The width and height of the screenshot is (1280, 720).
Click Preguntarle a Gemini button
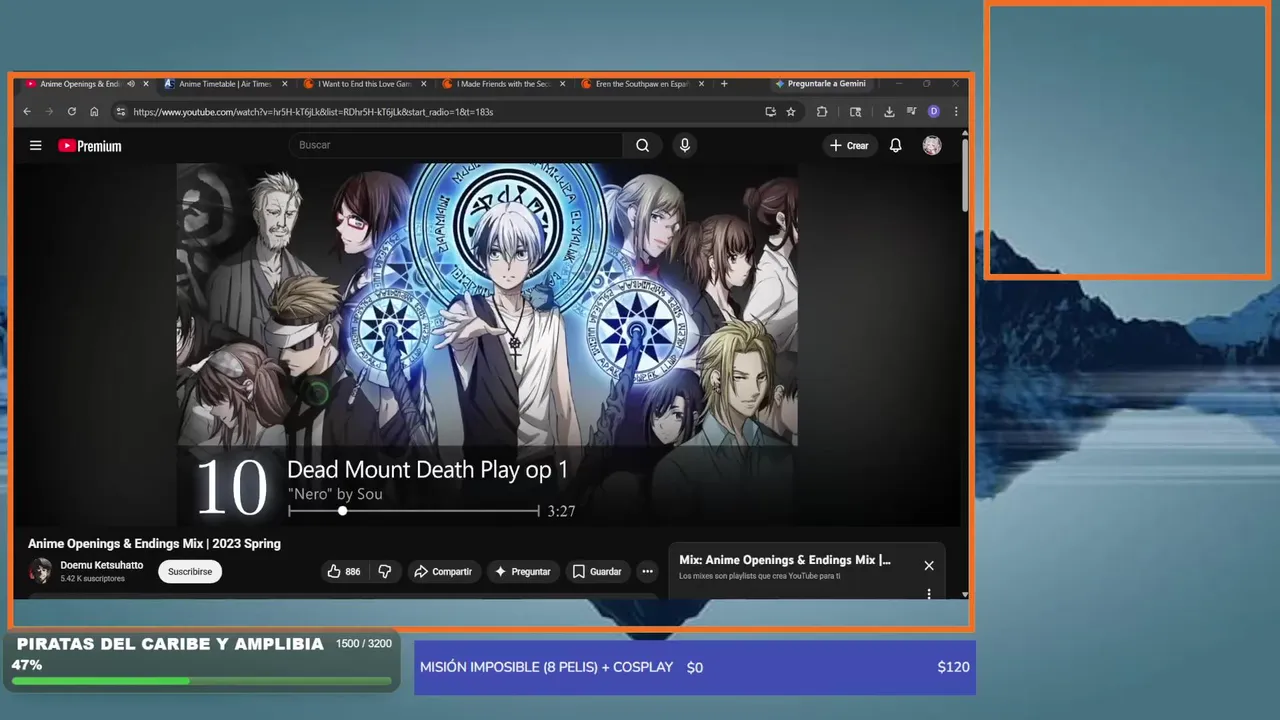click(819, 84)
